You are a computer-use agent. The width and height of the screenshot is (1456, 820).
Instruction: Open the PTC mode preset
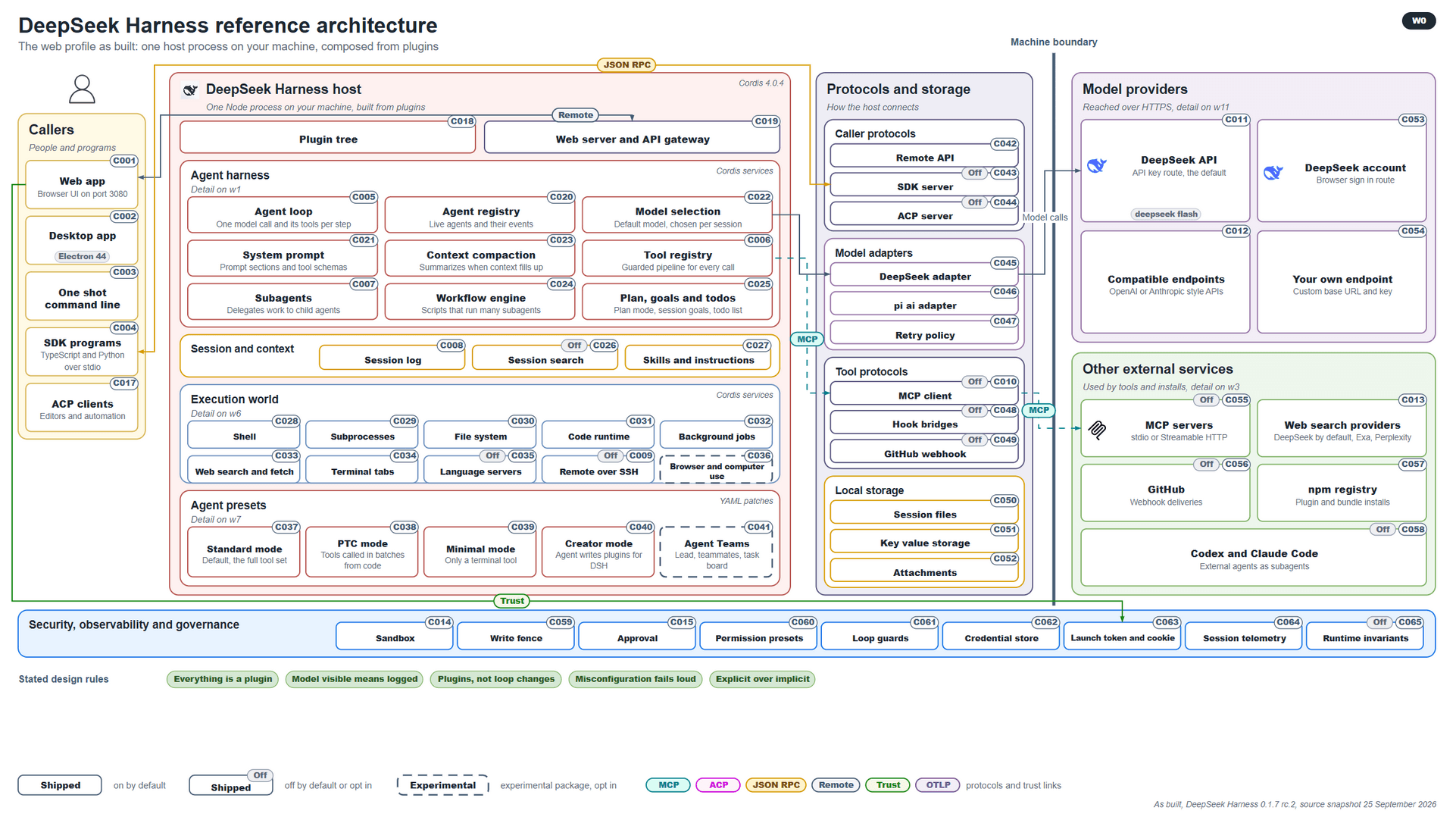[x=362, y=553]
